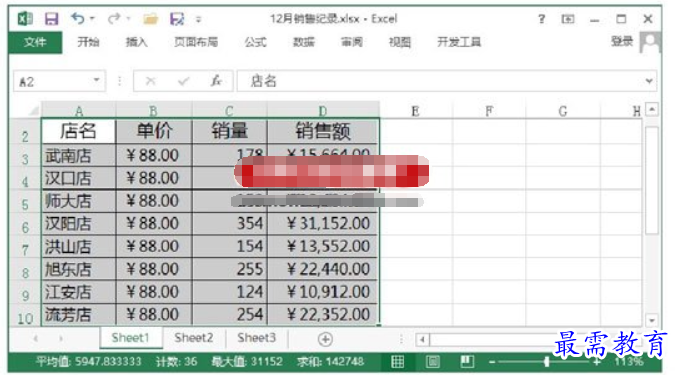Click the Excel application icon
Screen dimensions: 676x375
[x=25, y=19]
